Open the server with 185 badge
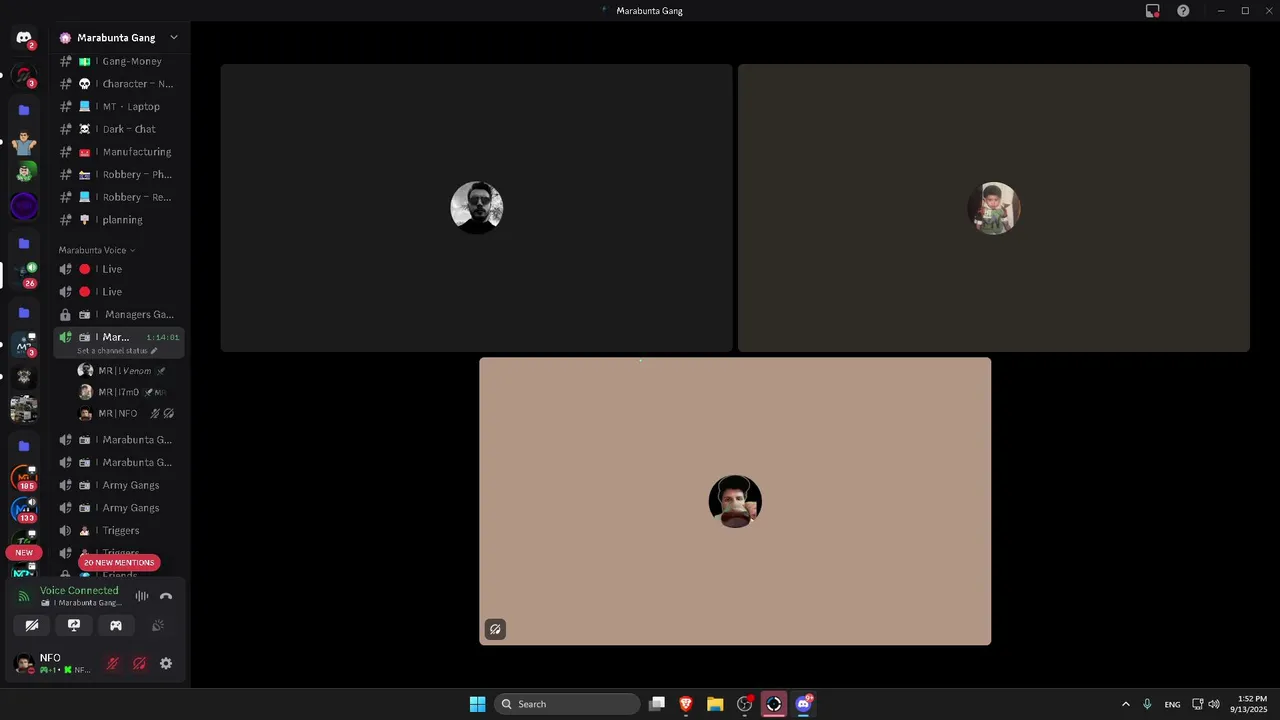 (24, 477)
